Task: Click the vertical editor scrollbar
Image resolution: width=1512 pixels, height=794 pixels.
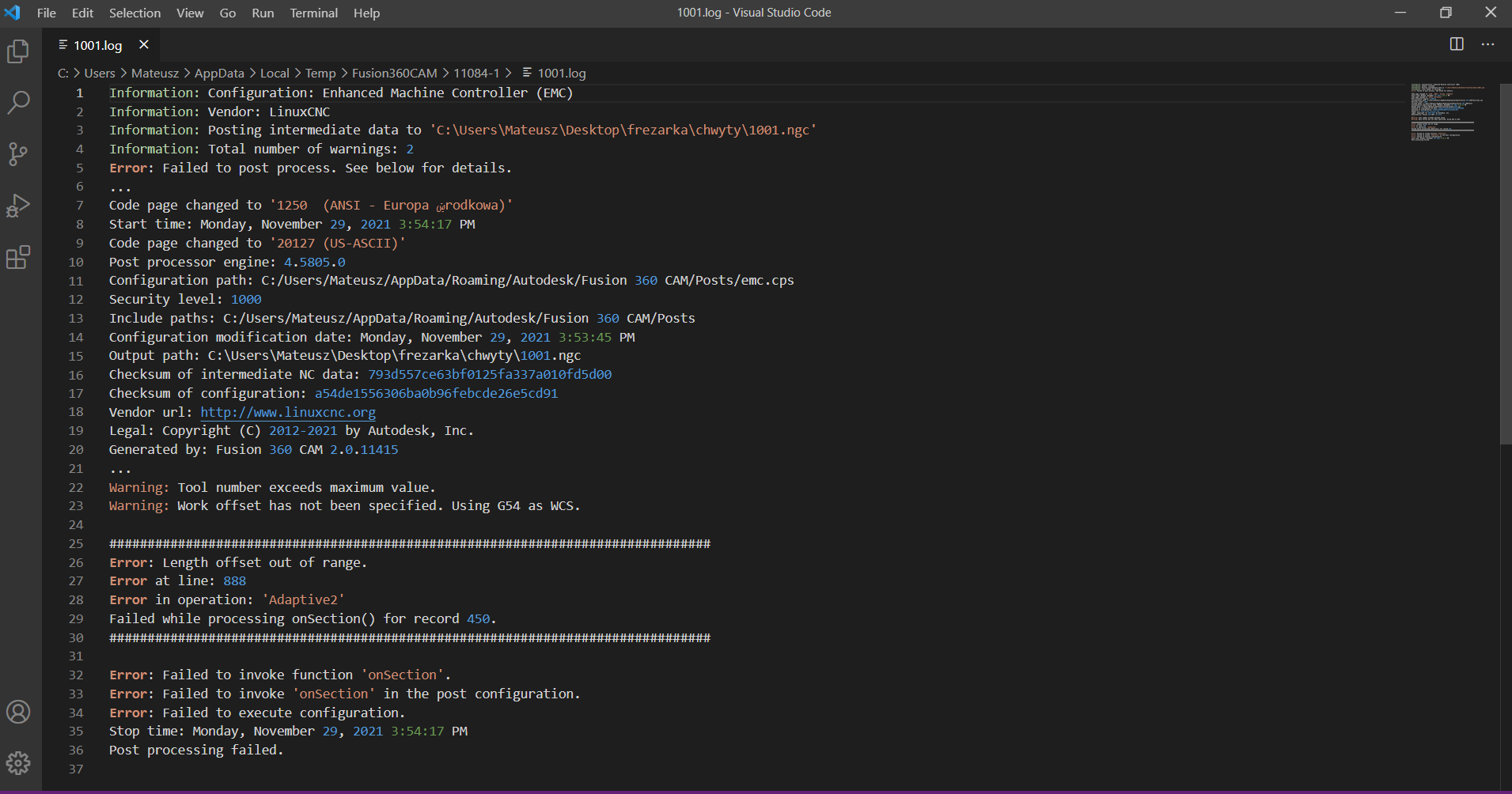Action: tap(1506, 263)
